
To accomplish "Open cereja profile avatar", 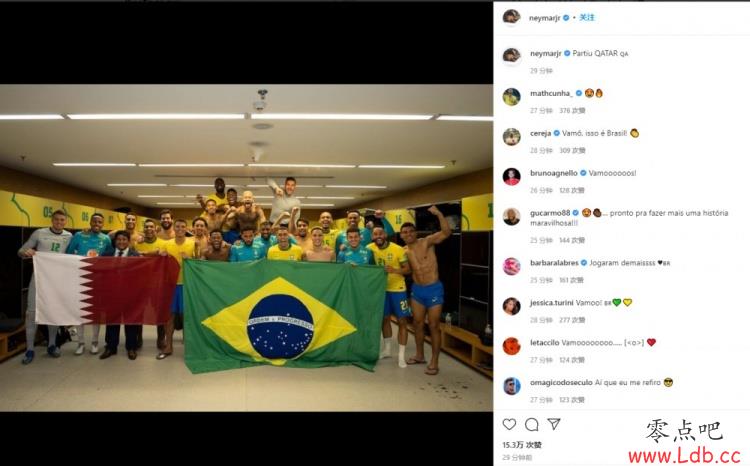I will pos(511,137).
